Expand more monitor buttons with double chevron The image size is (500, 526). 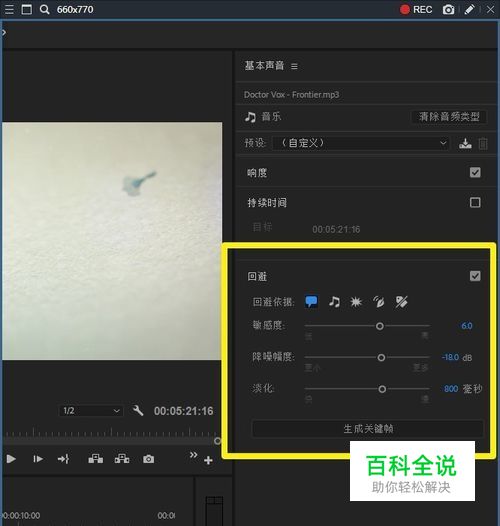tap(193, 455)
